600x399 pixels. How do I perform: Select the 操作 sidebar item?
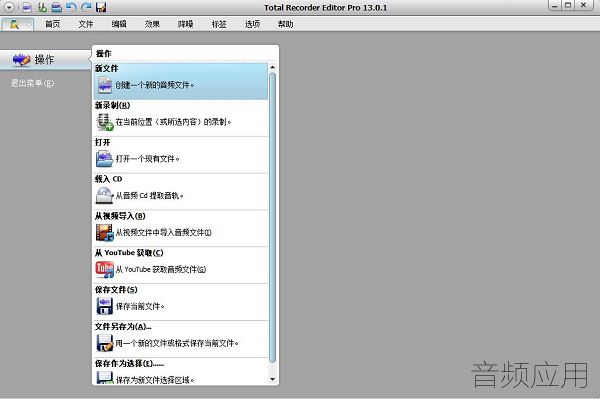tap(46, 60)
